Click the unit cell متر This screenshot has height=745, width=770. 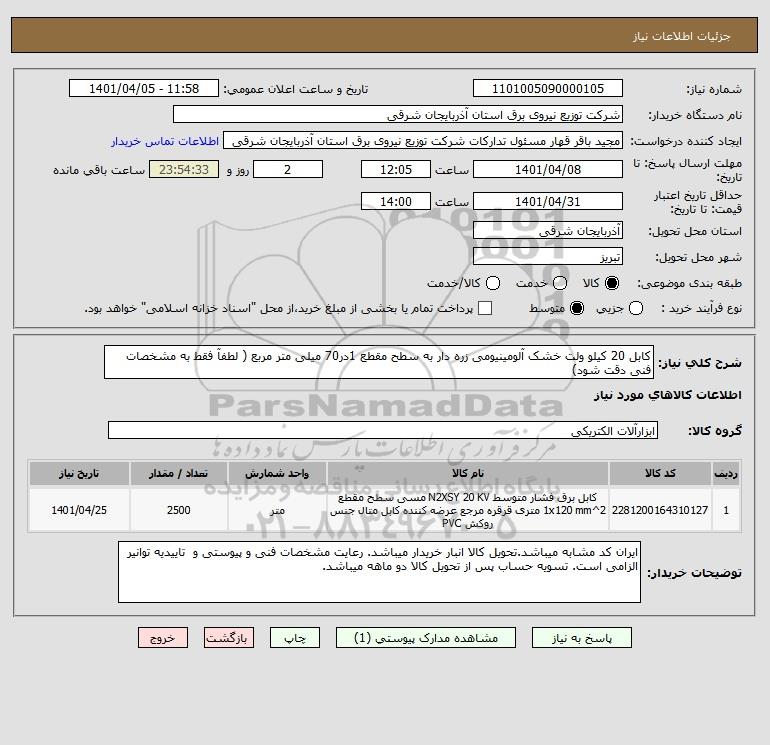pyautogui.click(x=277, y=510)
